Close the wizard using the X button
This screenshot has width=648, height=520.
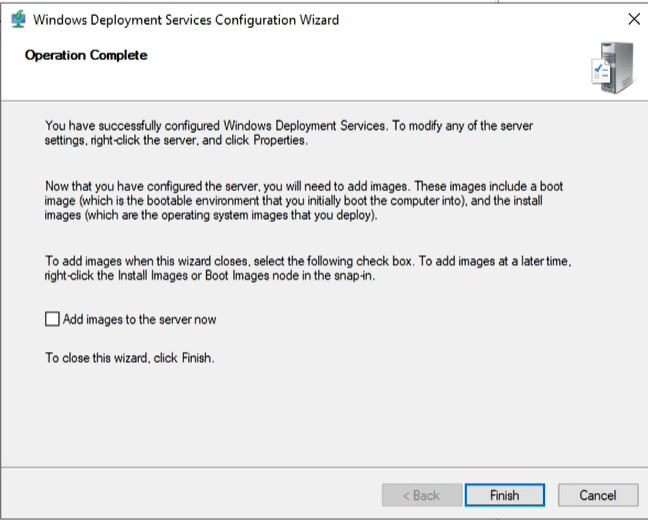(x=633, y=19)
